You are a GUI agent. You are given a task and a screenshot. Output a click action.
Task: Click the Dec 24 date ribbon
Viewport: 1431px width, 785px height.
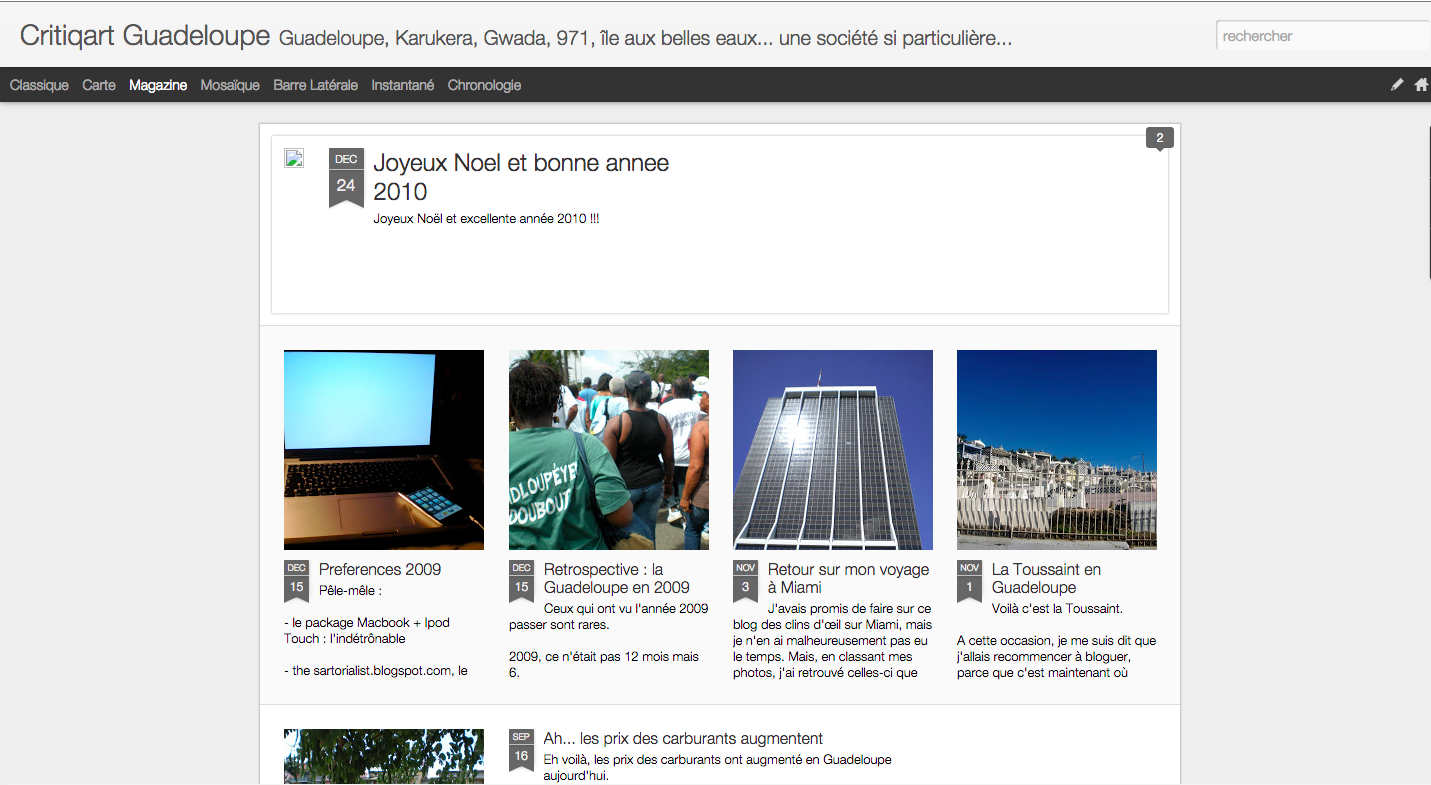[x=346, y=177]
